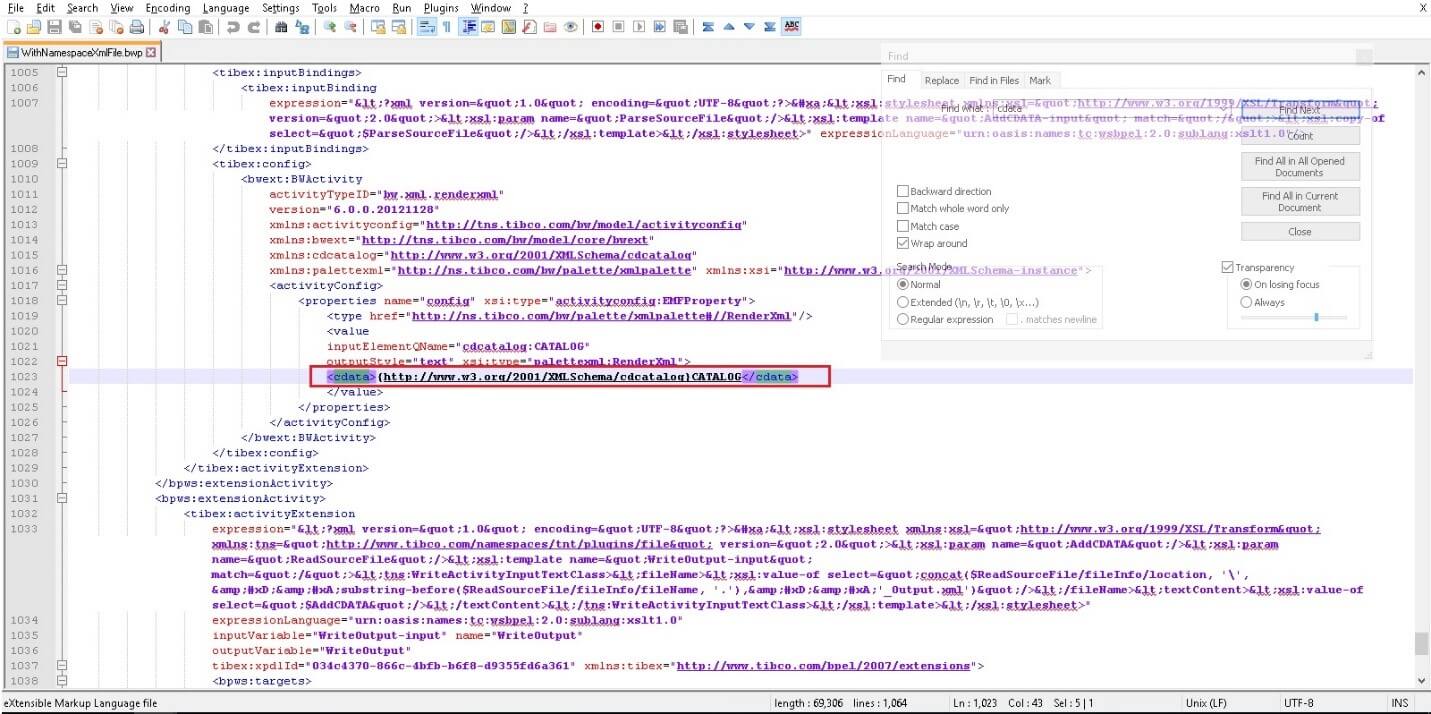
Task: Collapse tibex:config fold at line 1009
Action: (x=62, y=163)
